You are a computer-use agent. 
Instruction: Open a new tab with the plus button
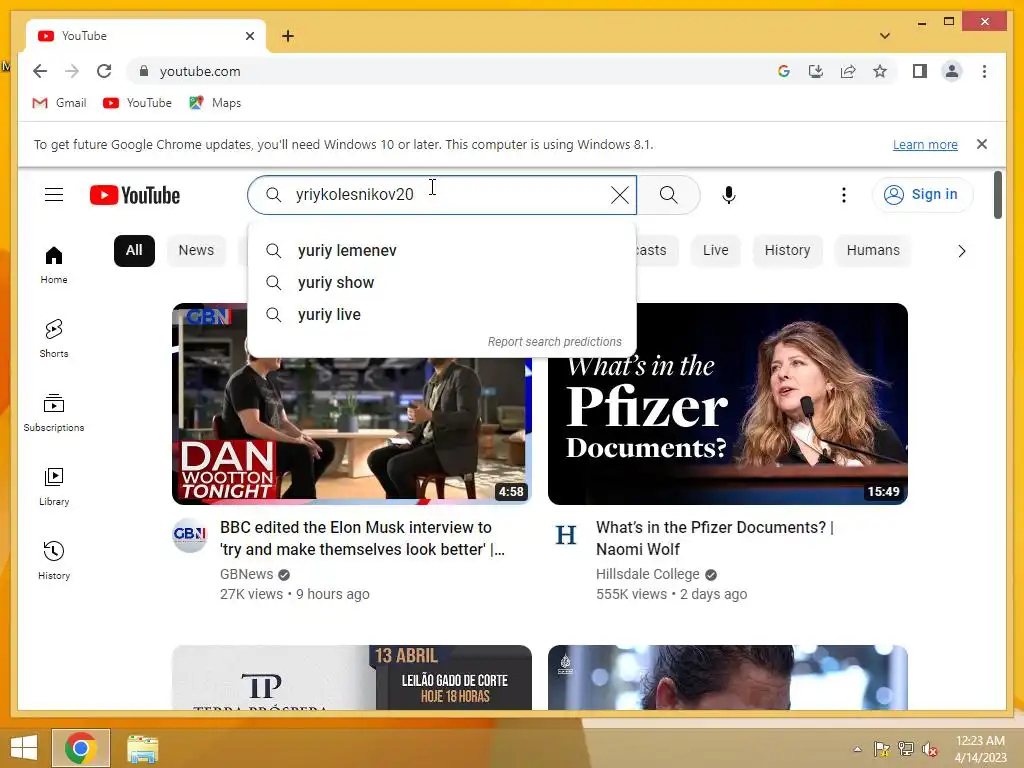click(x=288, y=36)
